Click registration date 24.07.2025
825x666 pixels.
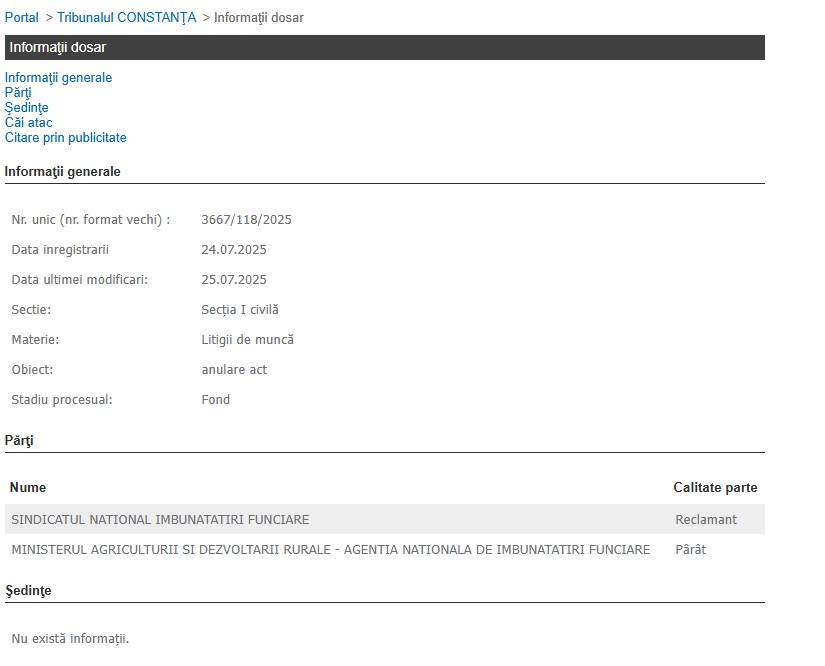[x=234, y=249]
